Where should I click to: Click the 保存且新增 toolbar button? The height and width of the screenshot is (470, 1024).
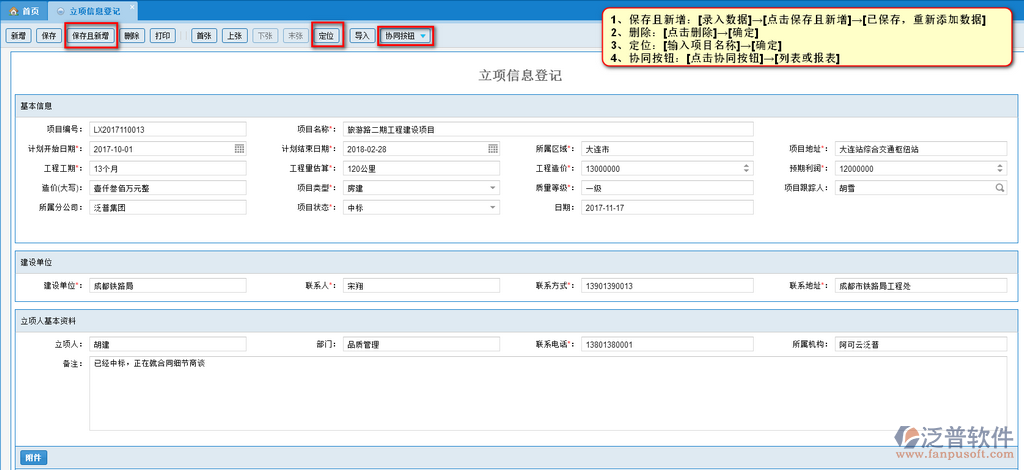(x=91, y=35)
